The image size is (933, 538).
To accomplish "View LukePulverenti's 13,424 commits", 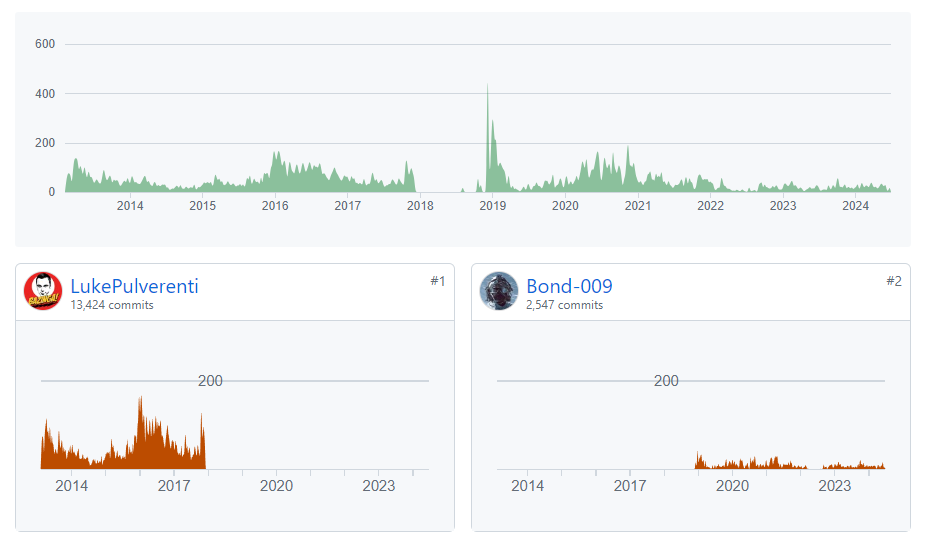I will click(x=112, y=305).
